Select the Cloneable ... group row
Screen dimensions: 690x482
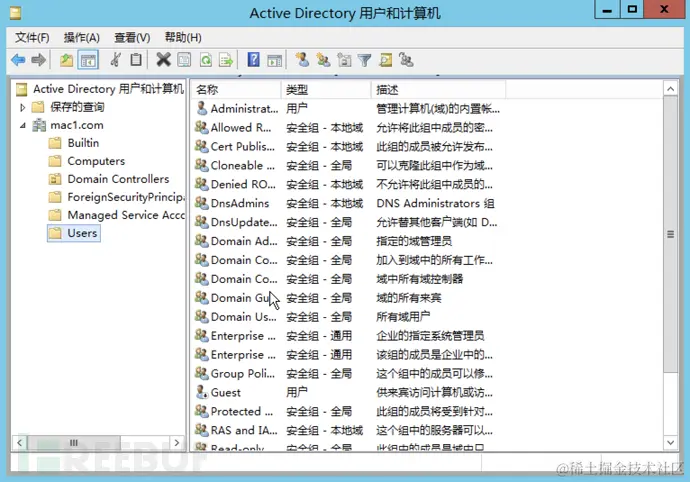click(x=347, y=165)
